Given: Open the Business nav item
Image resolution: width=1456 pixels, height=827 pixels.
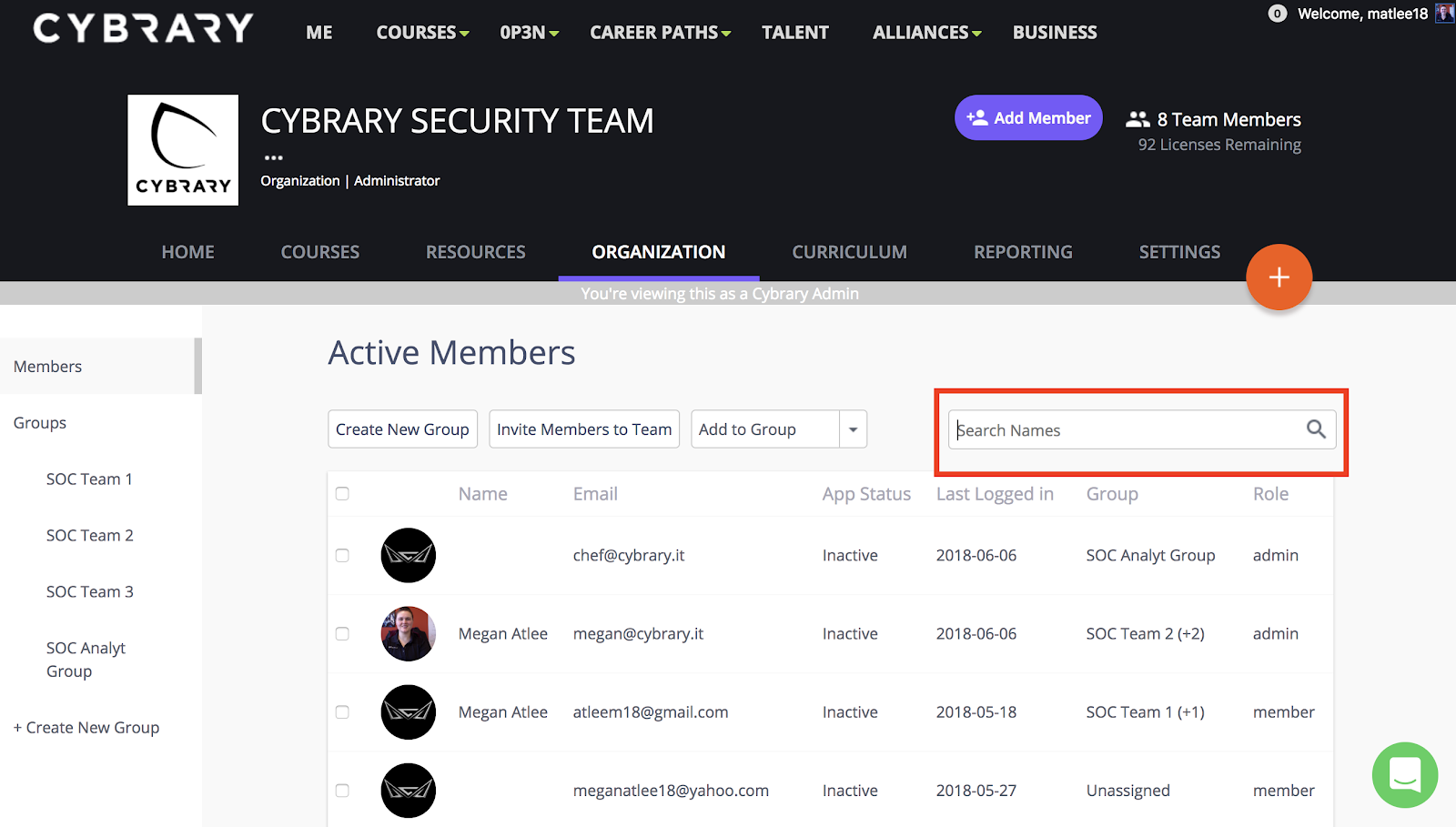Looking at the screenshot, I should tap(1055, 33).
